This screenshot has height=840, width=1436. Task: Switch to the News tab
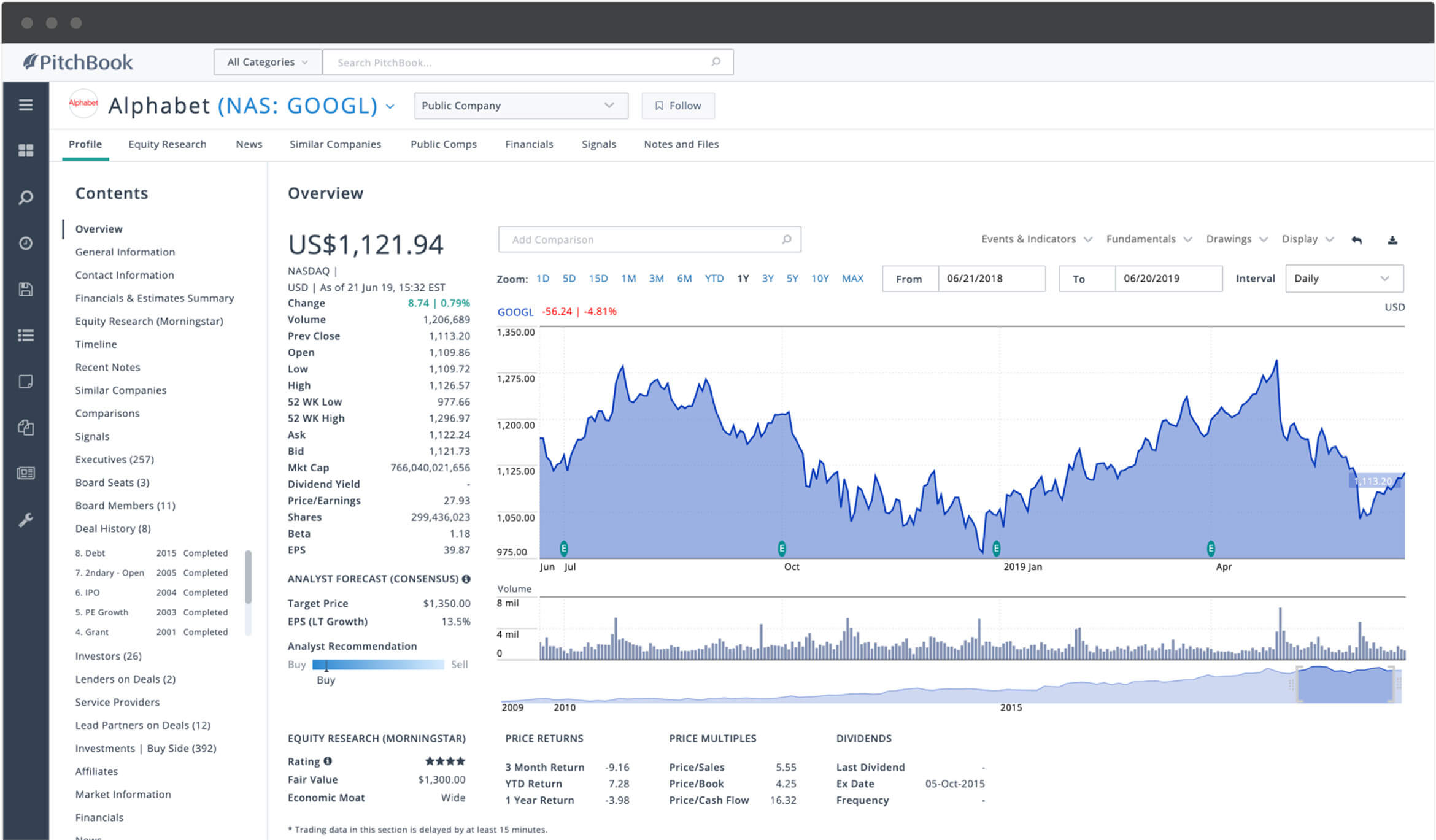249,144
